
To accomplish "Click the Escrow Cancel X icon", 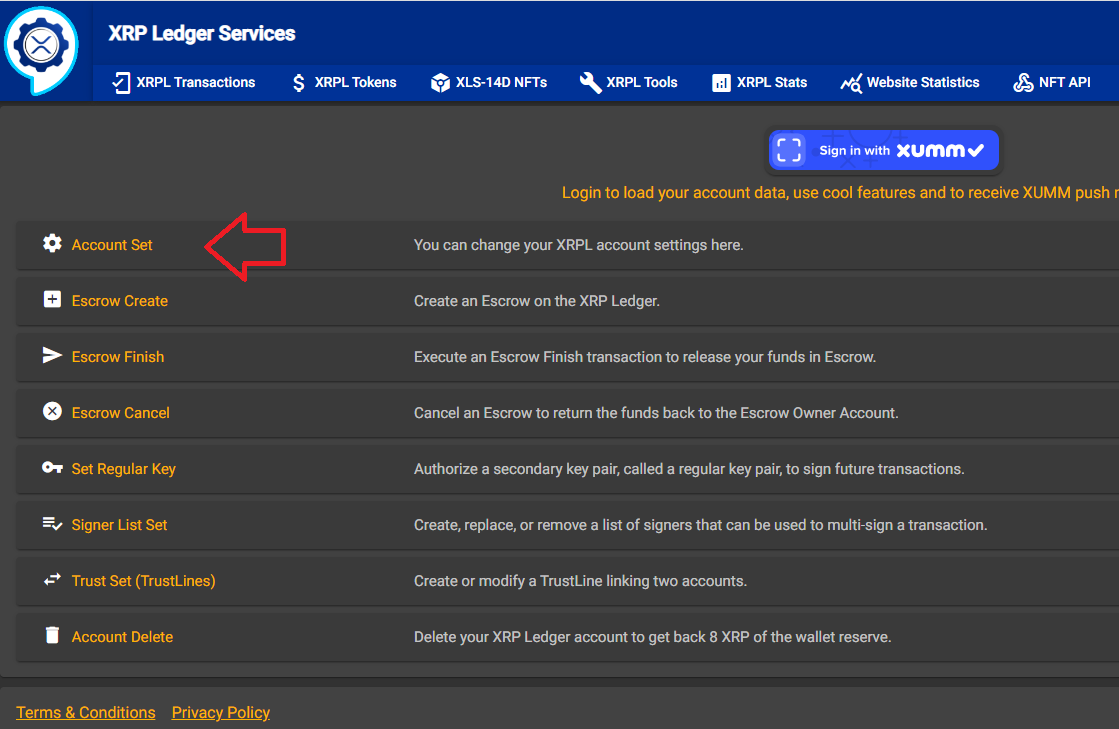I will pos(52,412).
